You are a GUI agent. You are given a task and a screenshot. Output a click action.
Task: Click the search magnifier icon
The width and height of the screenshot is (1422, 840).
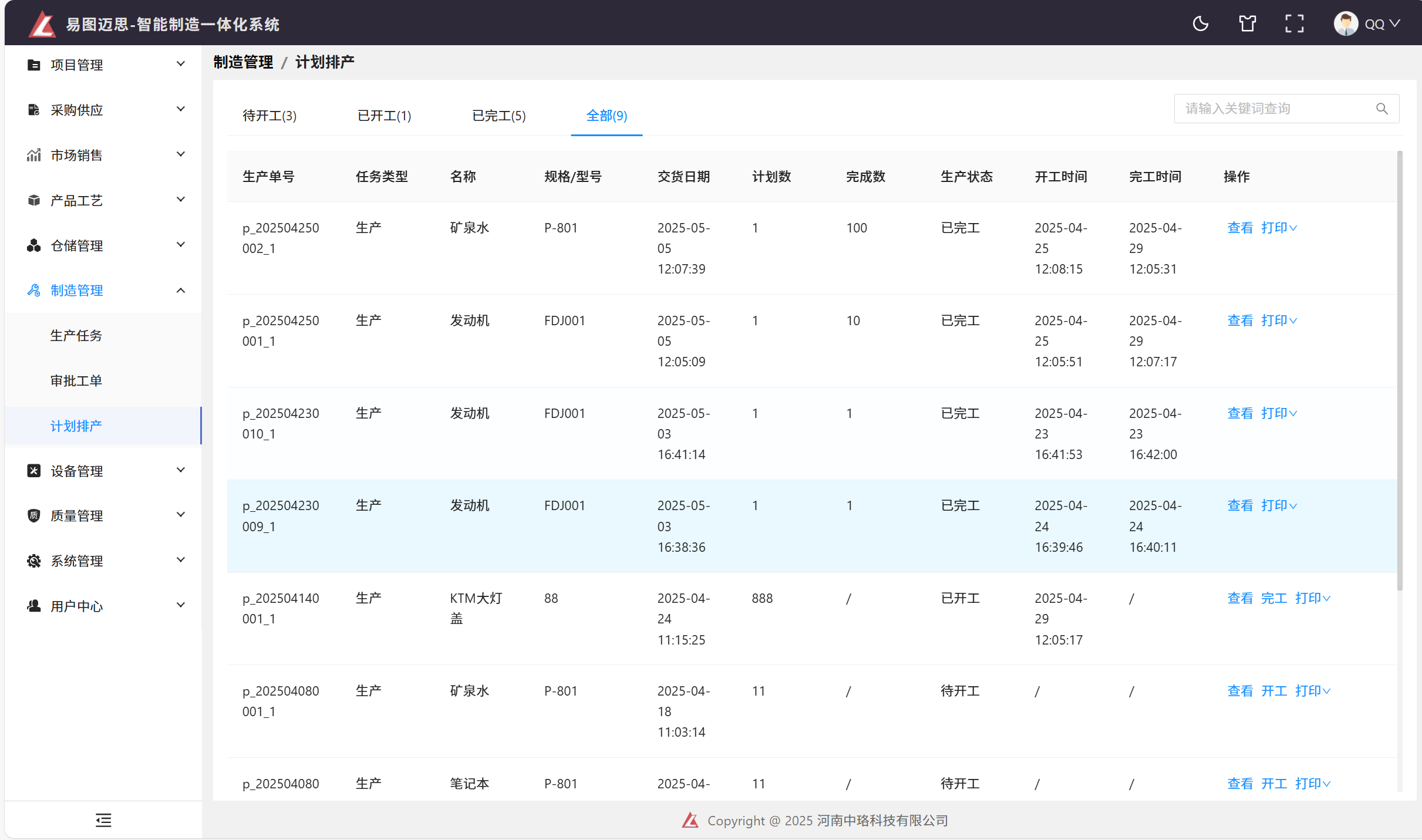[x=1382, y=109]
